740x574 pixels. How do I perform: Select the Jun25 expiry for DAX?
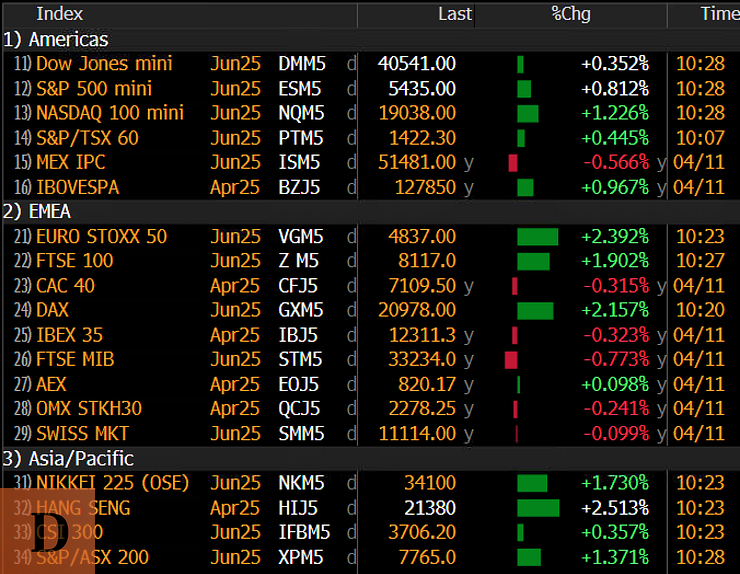235,310
